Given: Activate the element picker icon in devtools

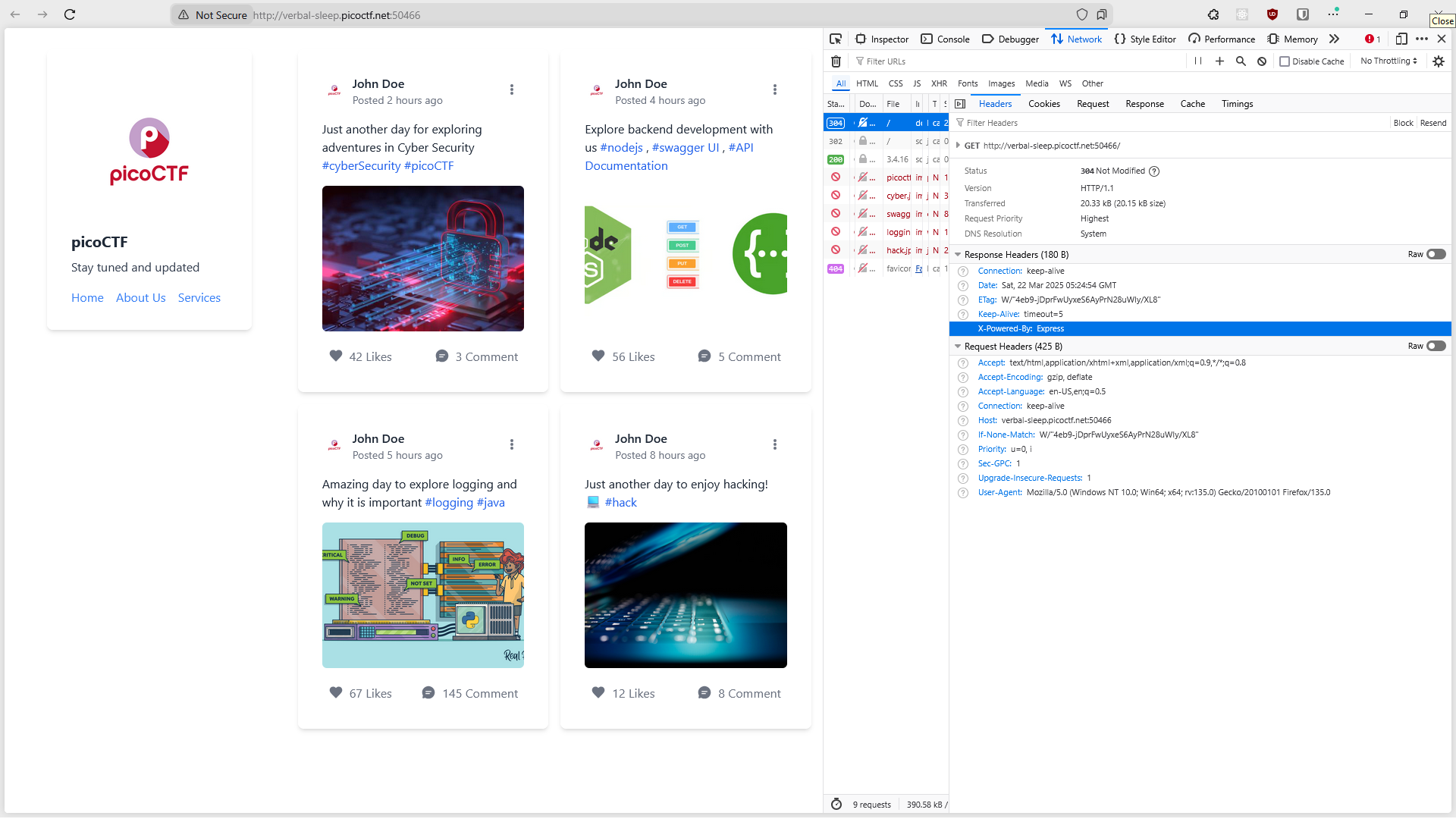Looking at the screenshot, I should point(836,39).
